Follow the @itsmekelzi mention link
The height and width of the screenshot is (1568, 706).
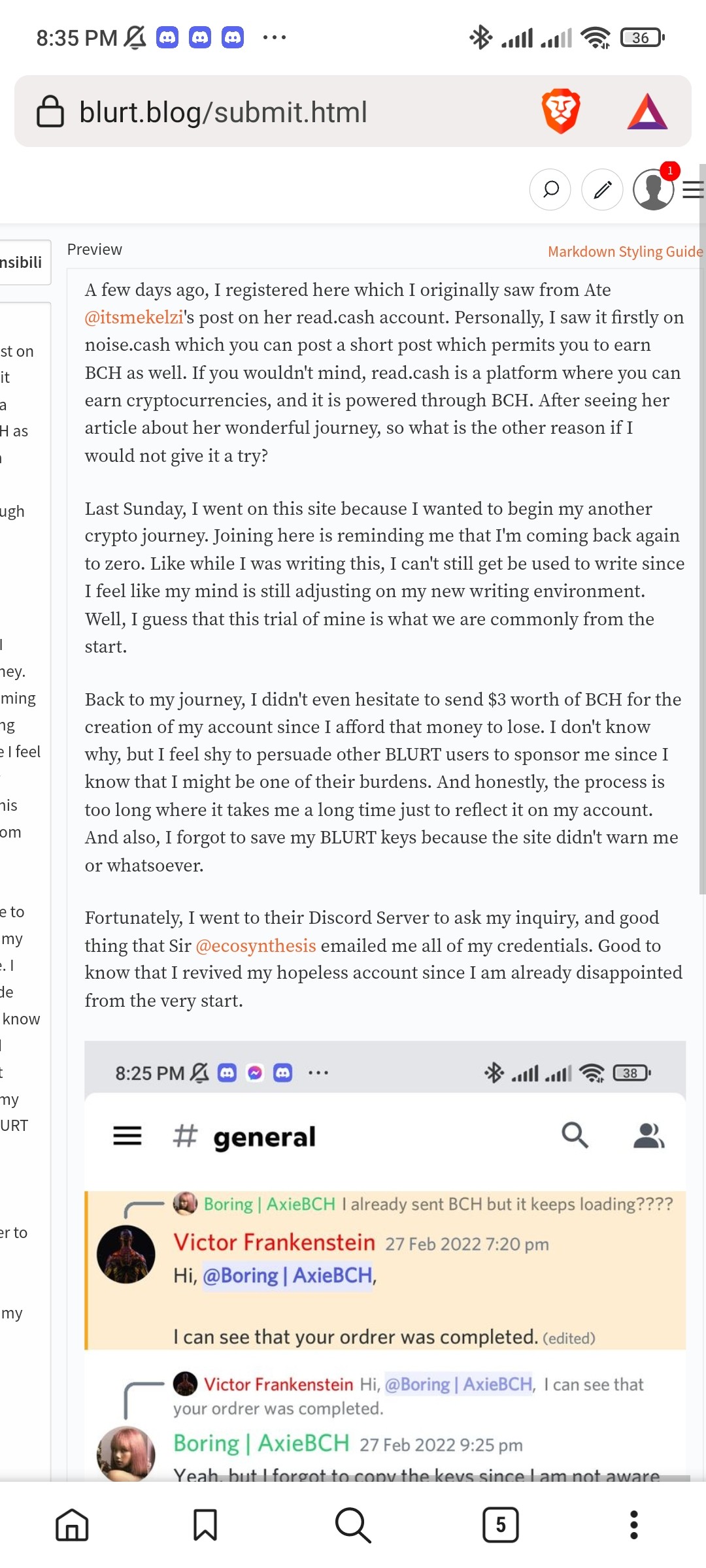click(x=134, y=318)
